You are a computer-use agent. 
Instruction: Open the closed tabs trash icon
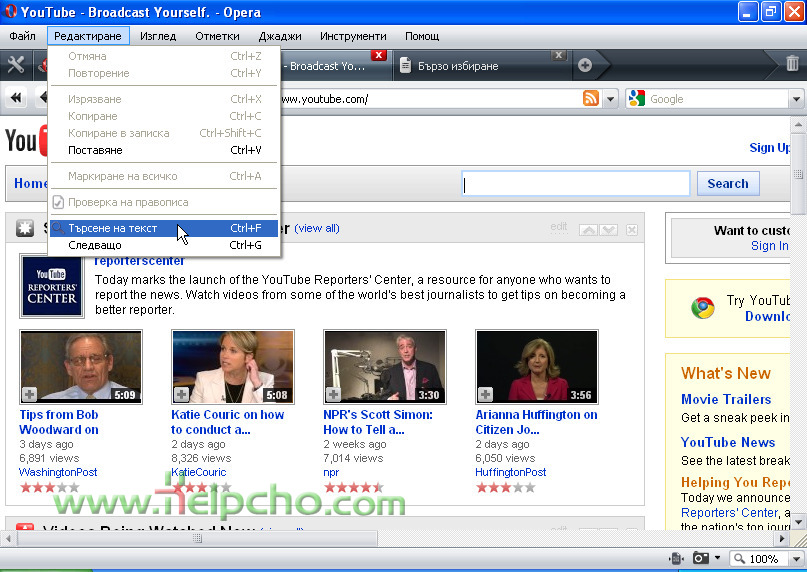click(x=792, y=64)
